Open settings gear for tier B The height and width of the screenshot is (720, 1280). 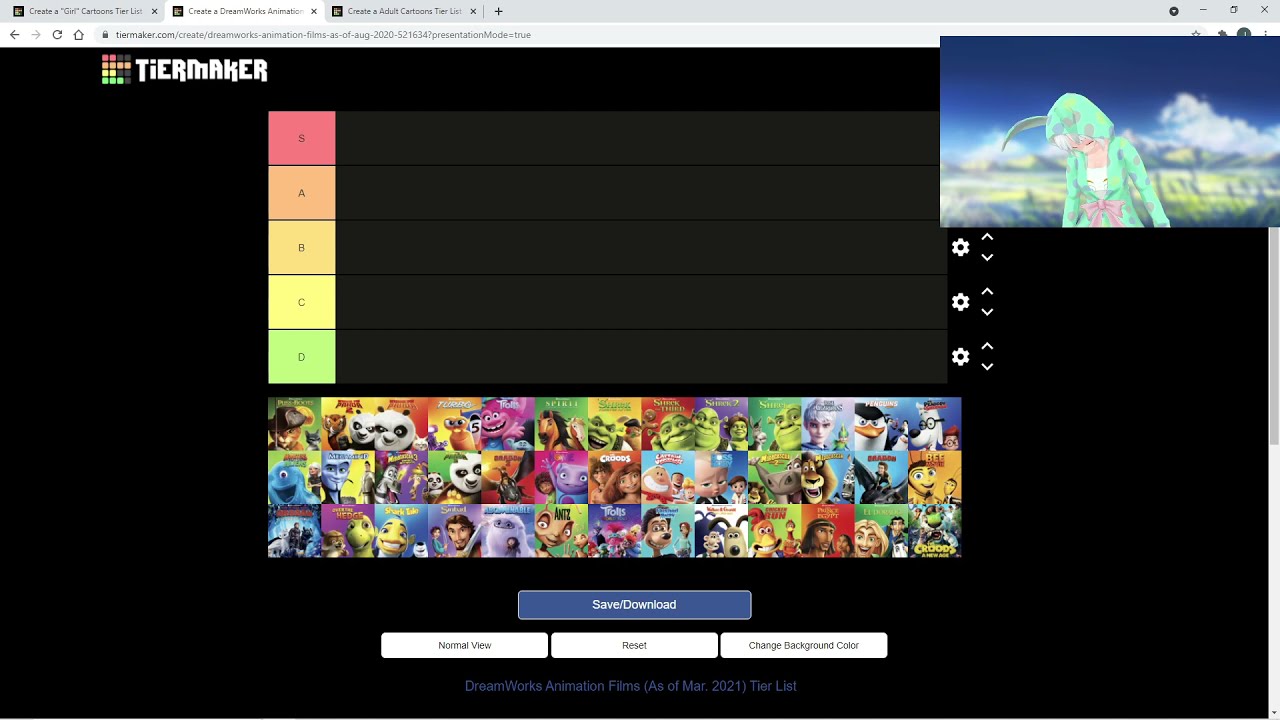point(960,247)
